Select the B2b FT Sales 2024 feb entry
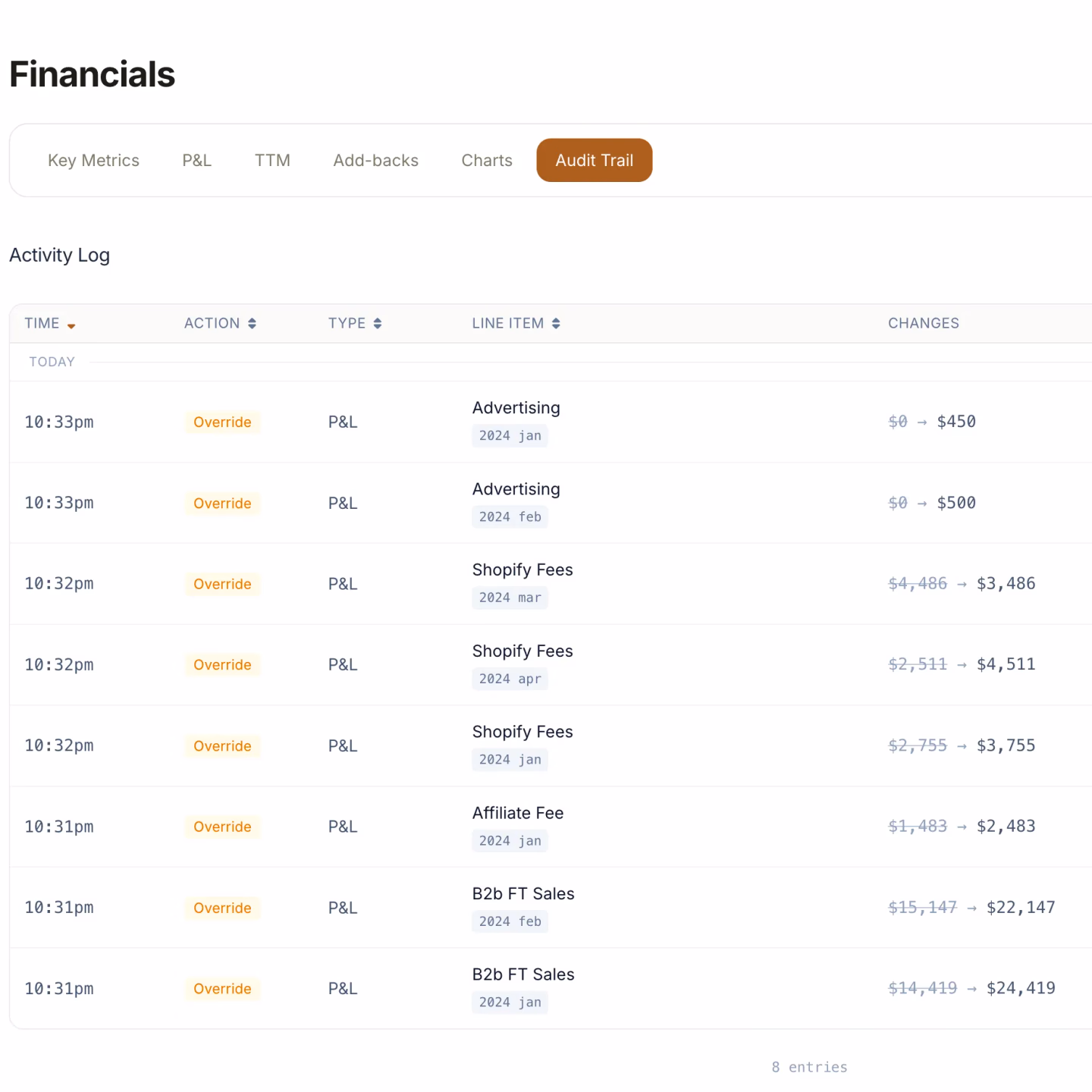This screenshot has width=1092, height=1092. point(523,907)
